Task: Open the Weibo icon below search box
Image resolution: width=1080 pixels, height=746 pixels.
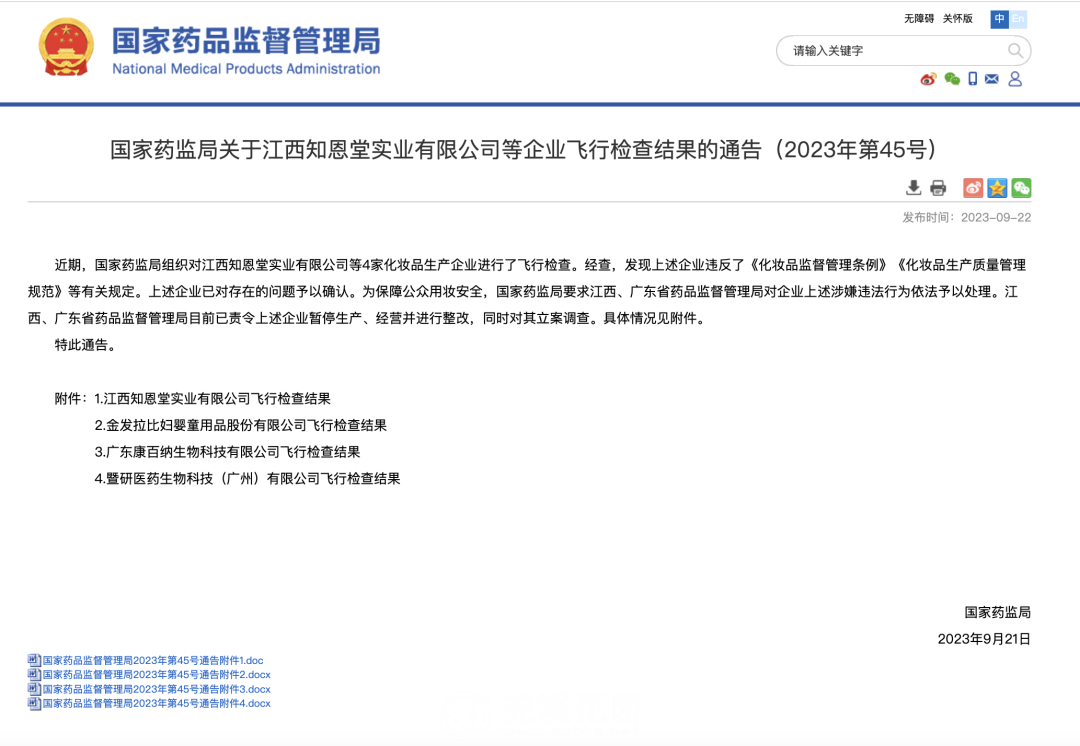Action: tap(928, 79)
